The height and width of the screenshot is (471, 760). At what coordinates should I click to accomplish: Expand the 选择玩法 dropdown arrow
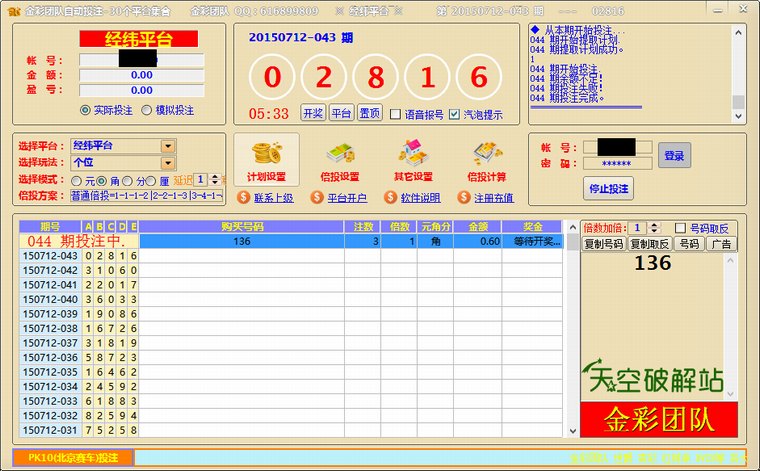tap(167, 162)
